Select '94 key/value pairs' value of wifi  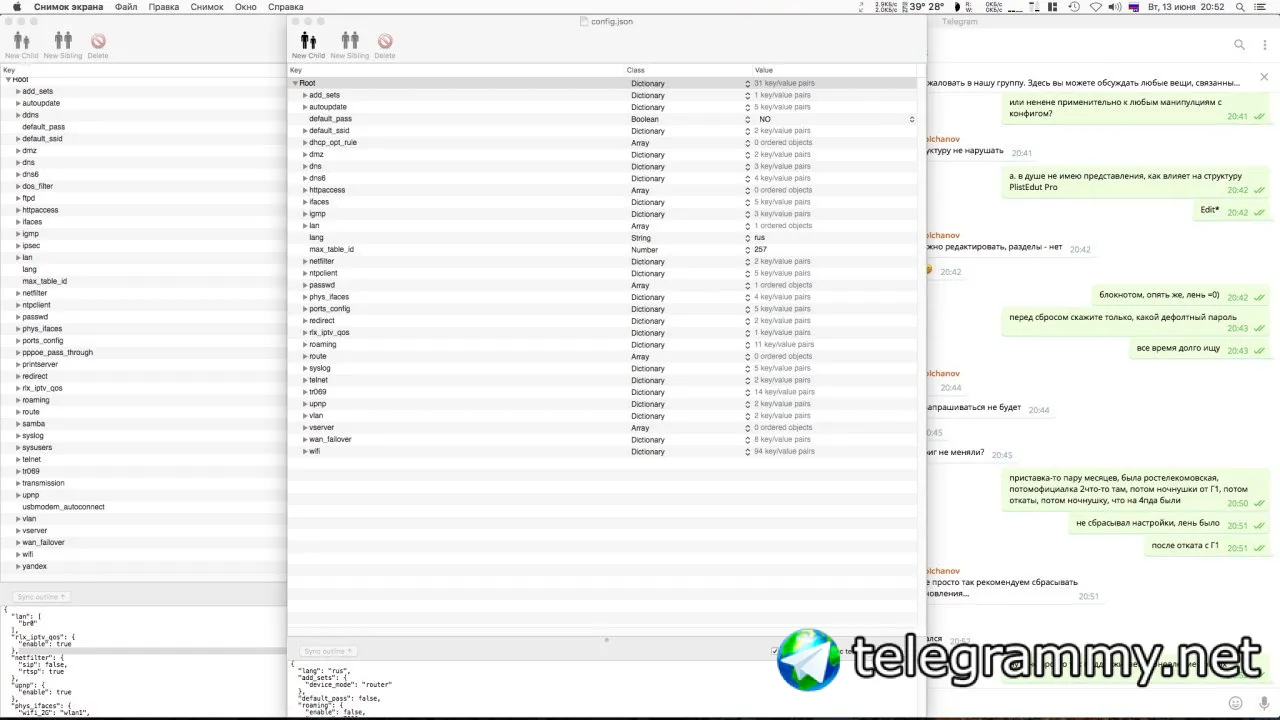(785, 451)
